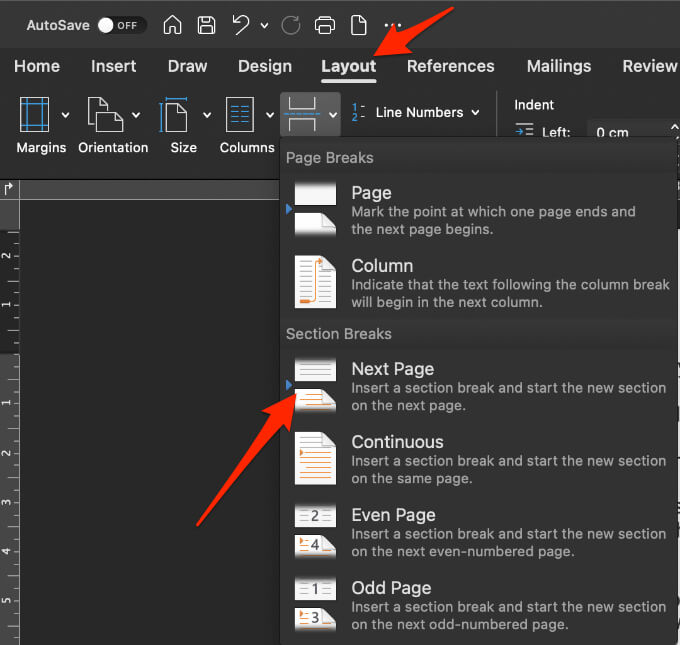Open the Margins tool

coord(34,115)
